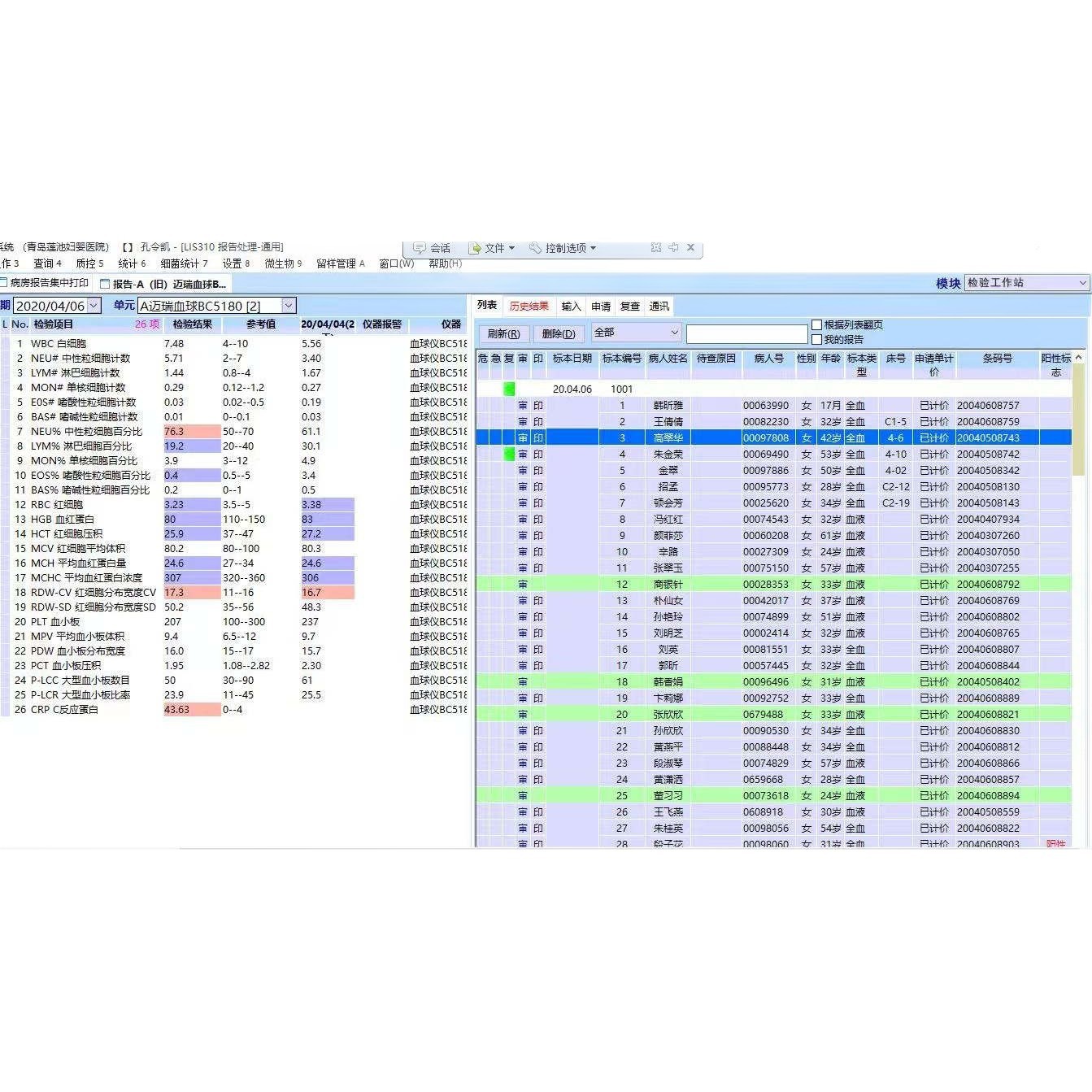Click the report icon on 报告-A tab
The height and width of the screenshot is (1092, 1092).
[x=104, y=284]
